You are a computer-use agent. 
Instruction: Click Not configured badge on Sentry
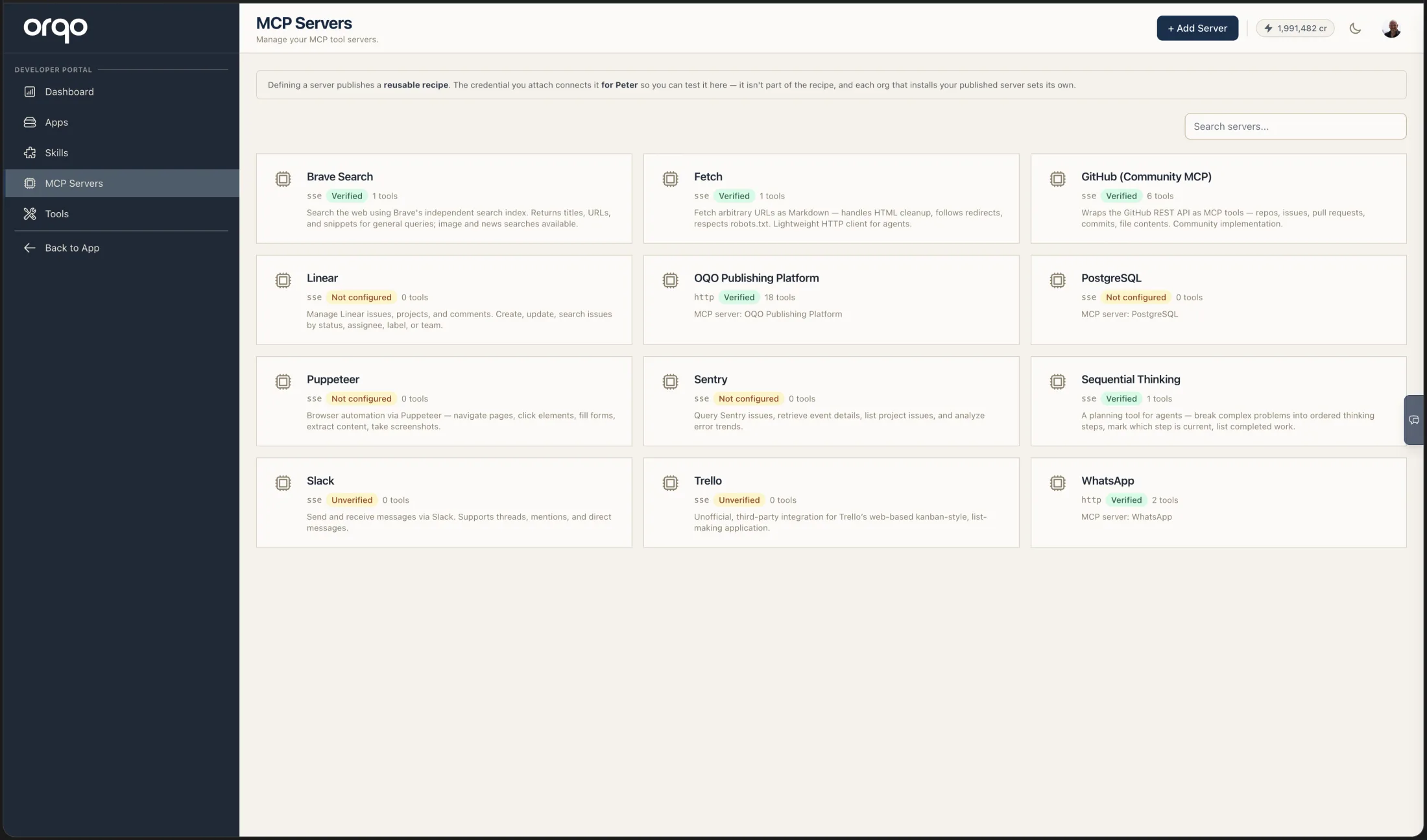pyautogui.click(x=749, y=399)
